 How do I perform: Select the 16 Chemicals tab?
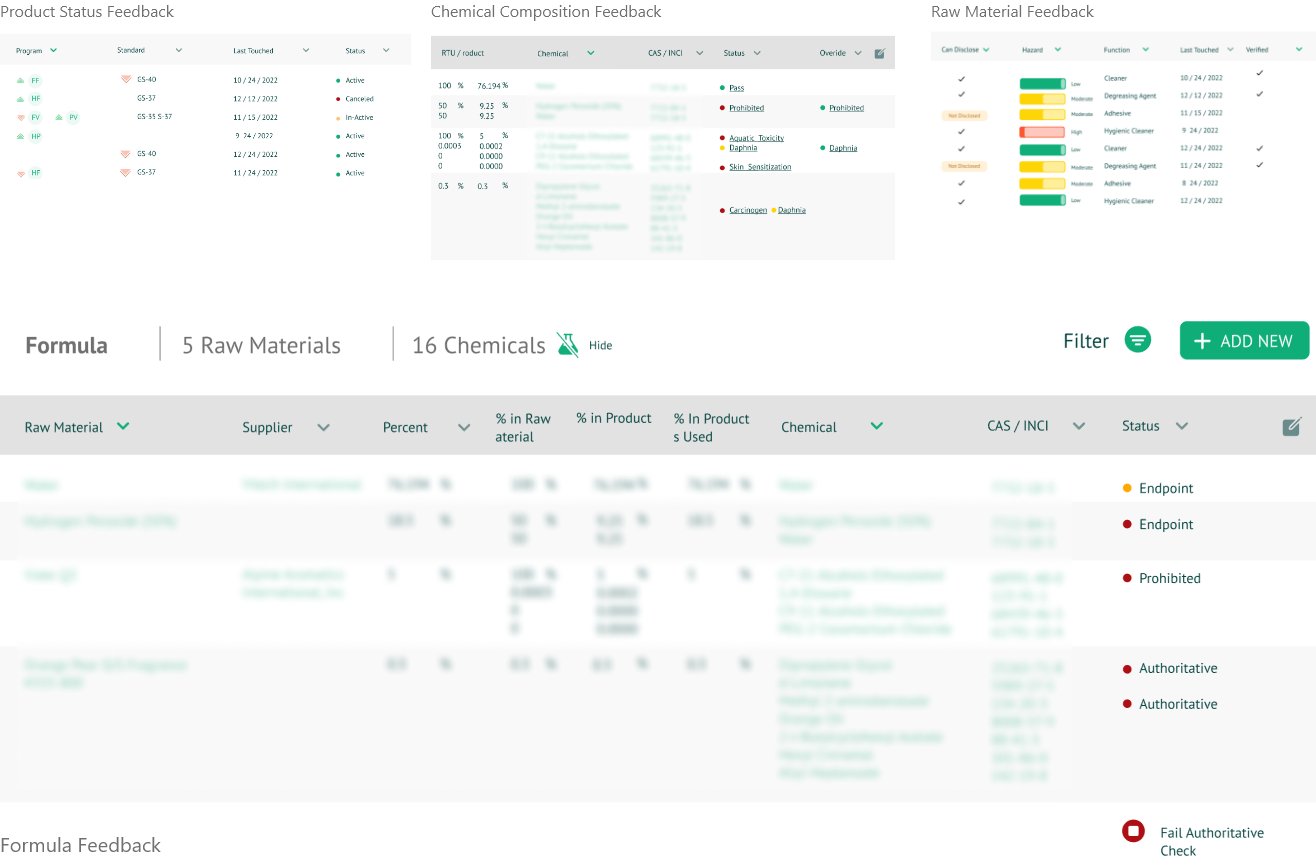(478, 346)
